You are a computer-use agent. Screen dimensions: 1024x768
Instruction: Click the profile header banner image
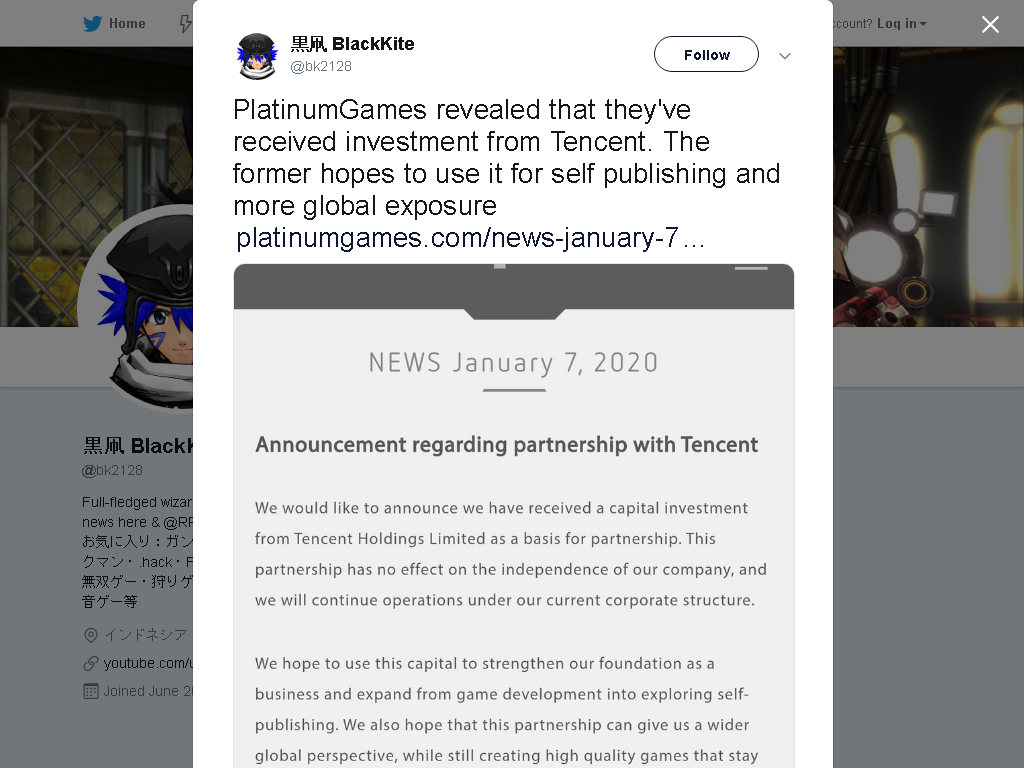tap(96, 124)
